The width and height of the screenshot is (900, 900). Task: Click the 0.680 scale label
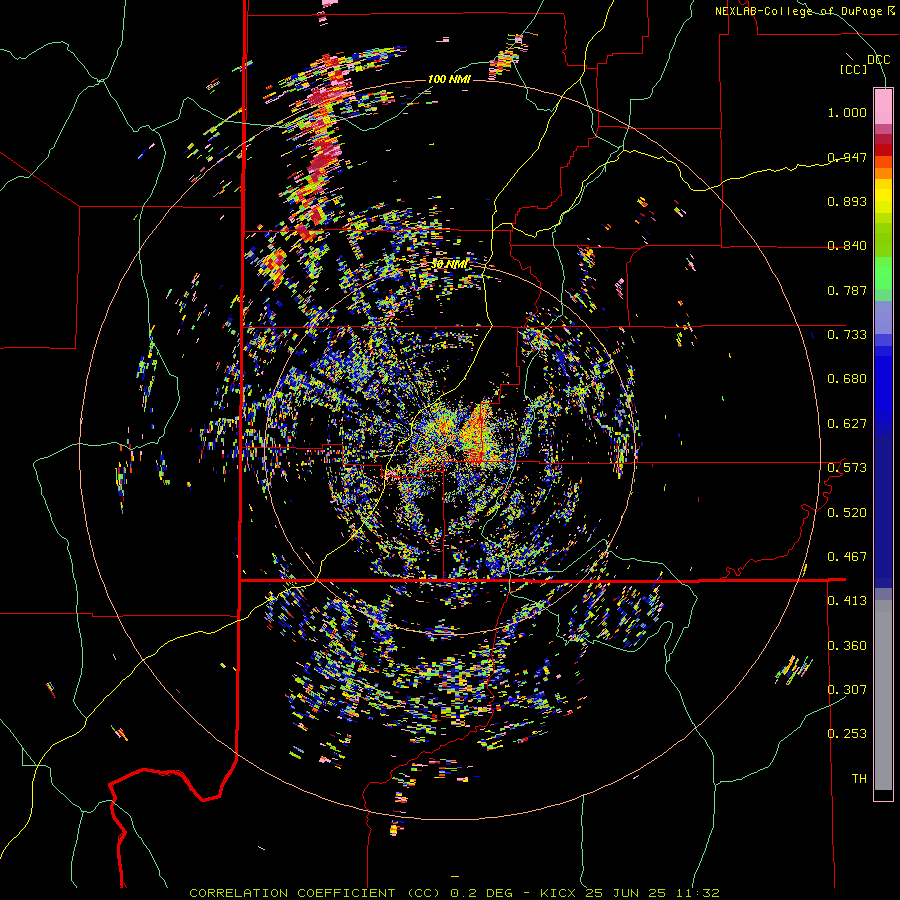click(x=847, y=379)
